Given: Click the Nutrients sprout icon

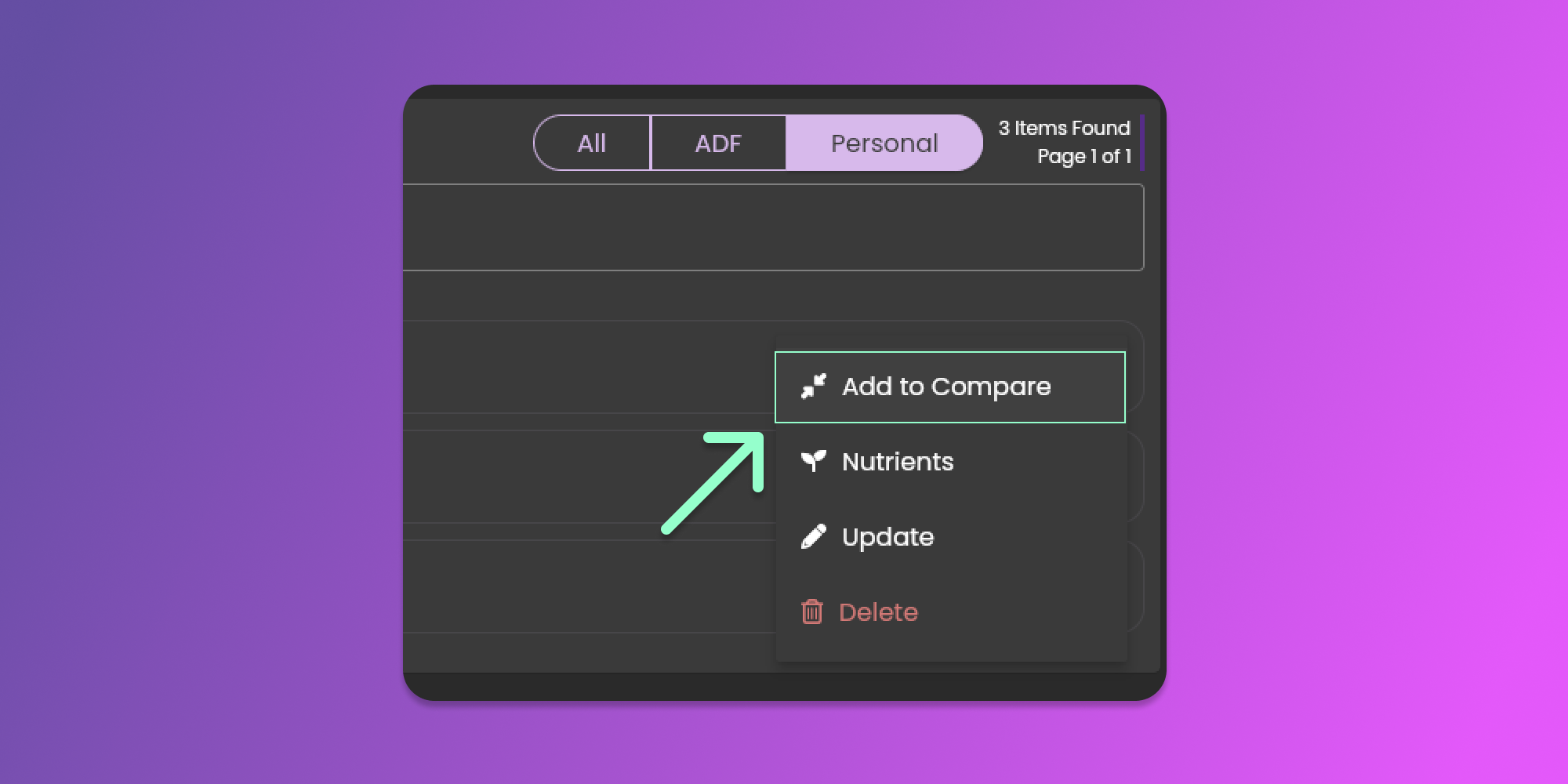Looking at the screenshot, I should 813,461.
